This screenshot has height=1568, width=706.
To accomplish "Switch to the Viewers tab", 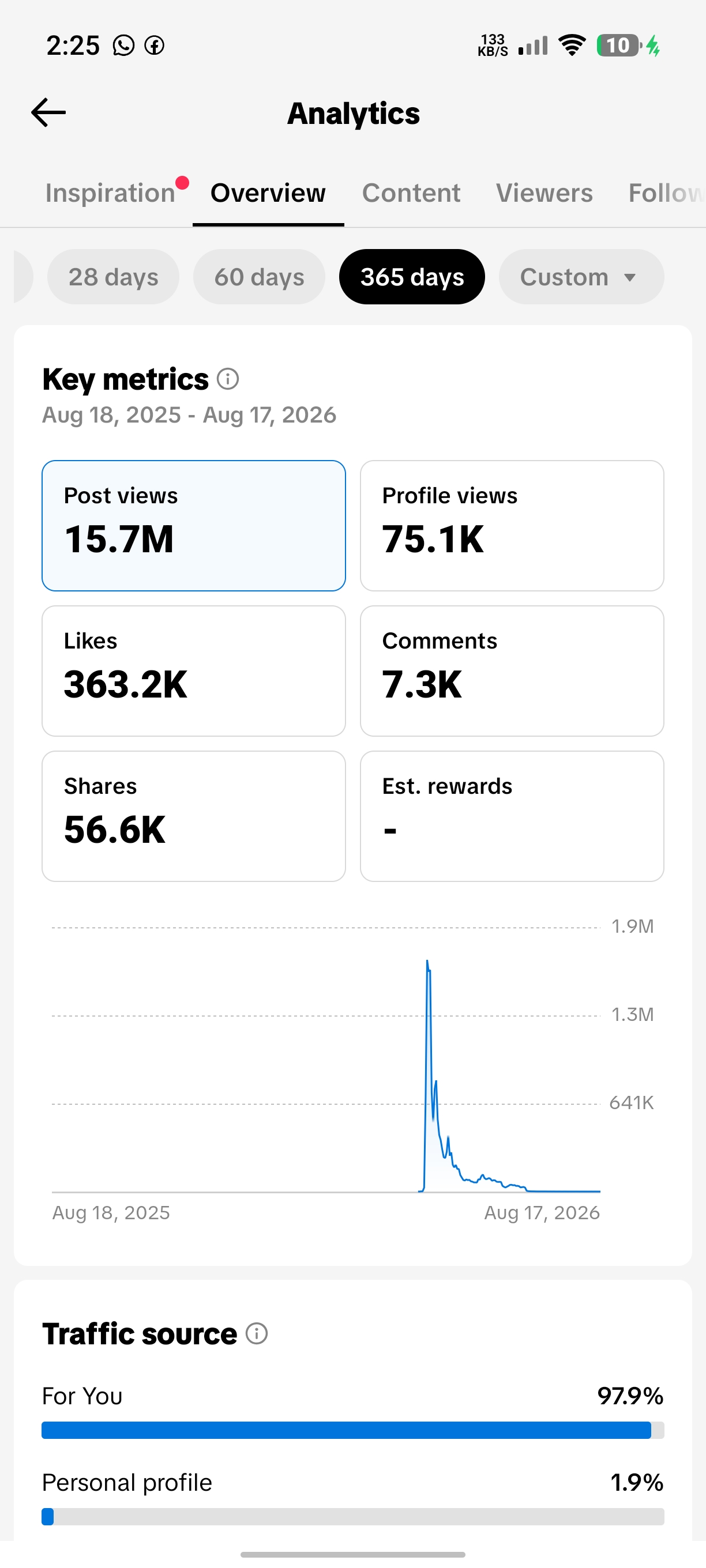I will [x=544, y=193].
